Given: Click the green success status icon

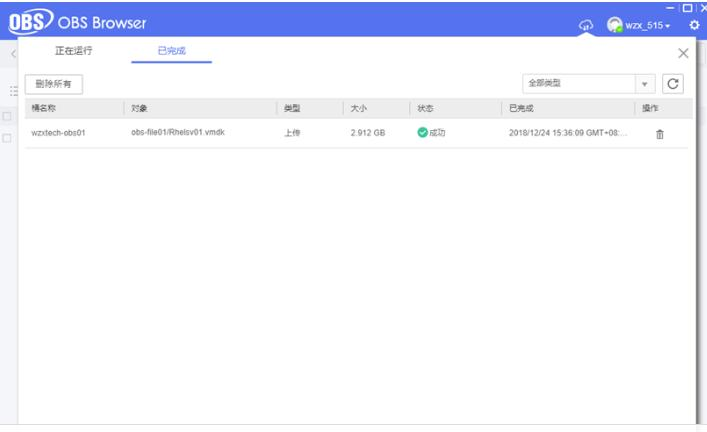Looking at the screenshot, I should (422, 132).
